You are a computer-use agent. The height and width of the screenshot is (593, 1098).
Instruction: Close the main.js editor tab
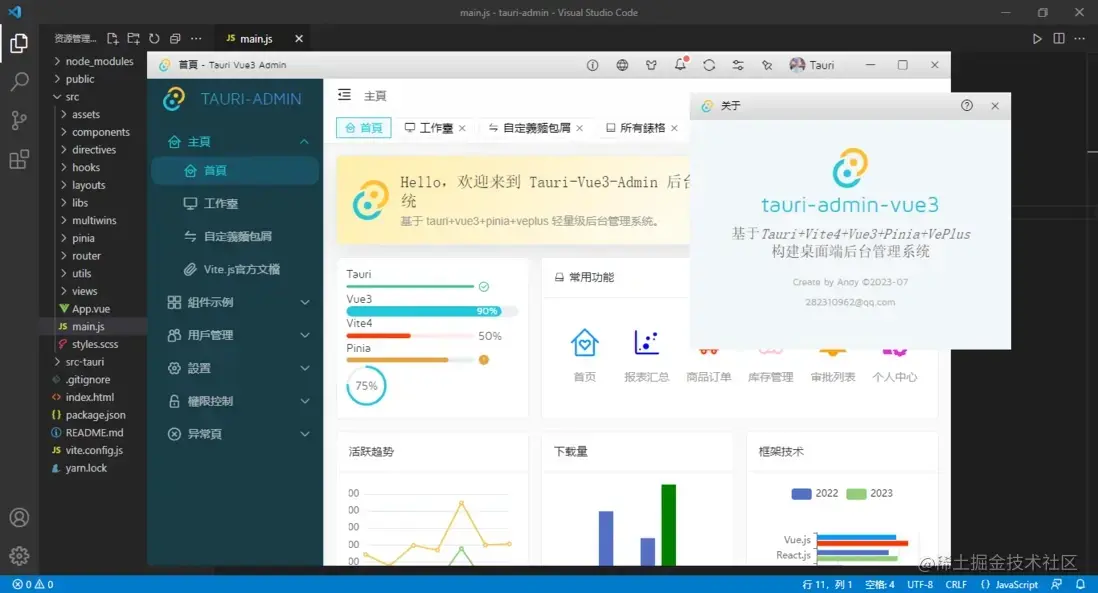click(299, 39)
